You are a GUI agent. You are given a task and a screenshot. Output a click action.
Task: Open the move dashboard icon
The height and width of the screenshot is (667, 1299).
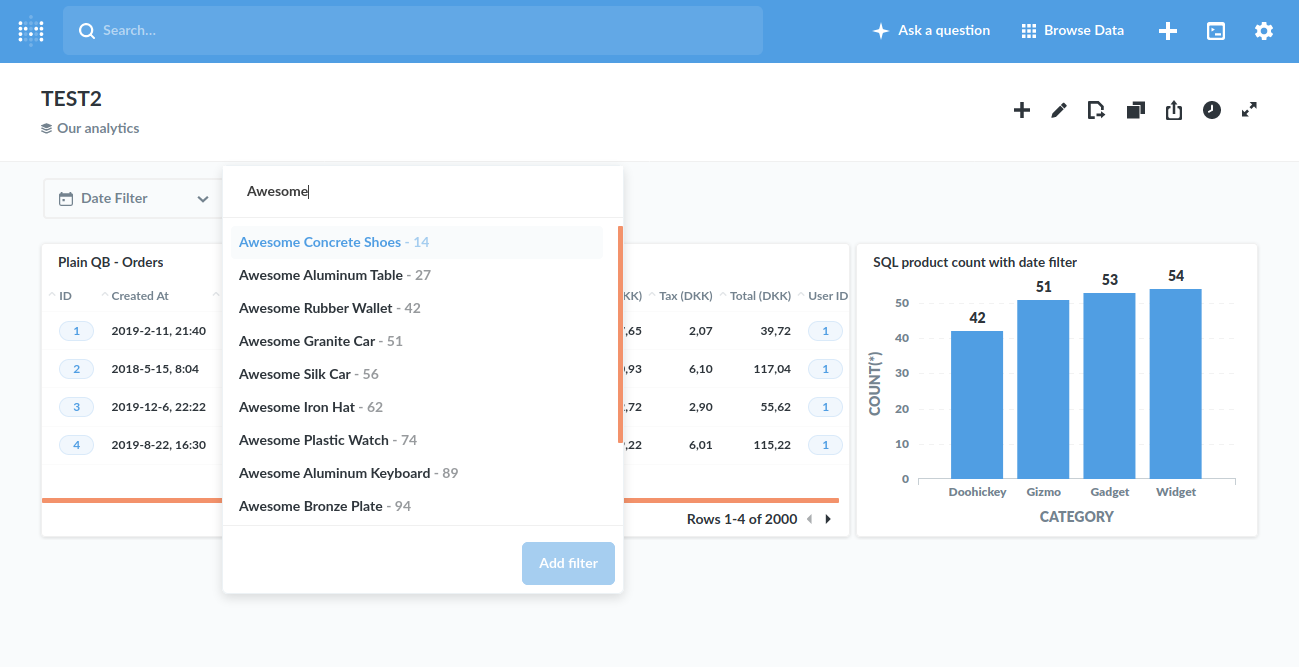point(1096,110)
